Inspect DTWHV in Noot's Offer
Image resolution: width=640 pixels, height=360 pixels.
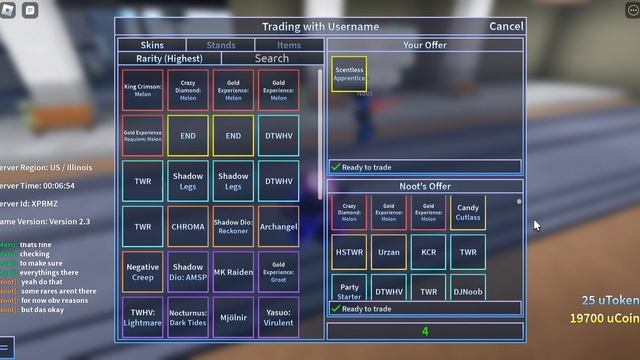(389, 288)
